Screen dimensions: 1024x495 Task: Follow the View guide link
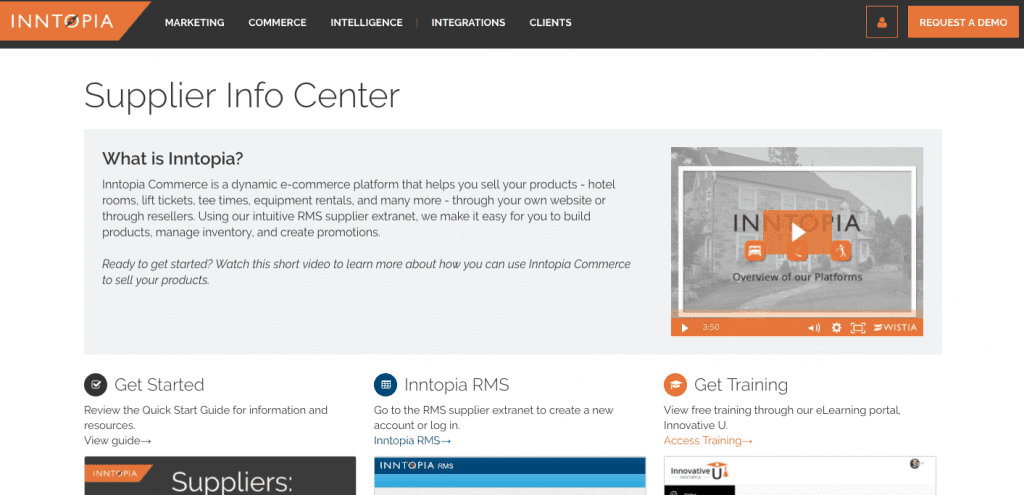(118, 441)
